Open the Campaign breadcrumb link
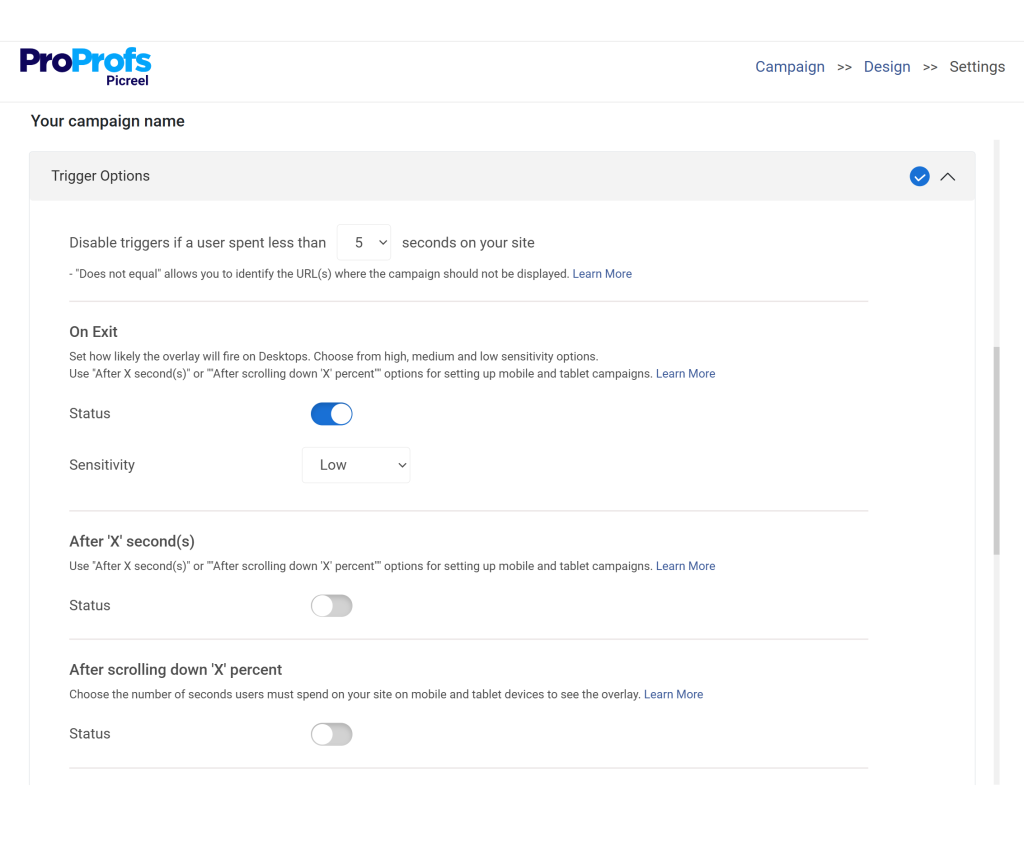Screen dimensions: 1024x851 click(789, 66)
